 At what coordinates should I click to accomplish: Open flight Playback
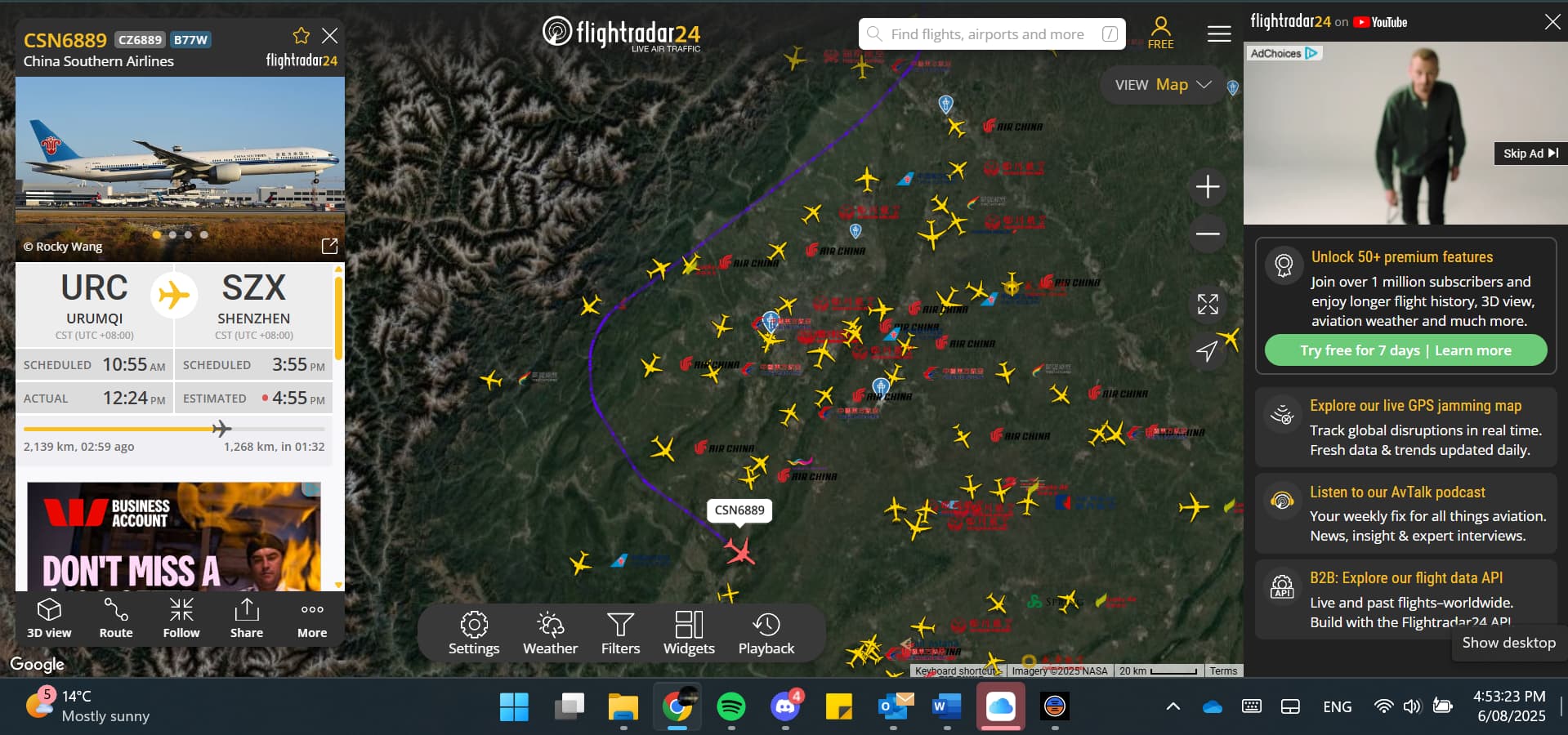[x=766, y=634]
